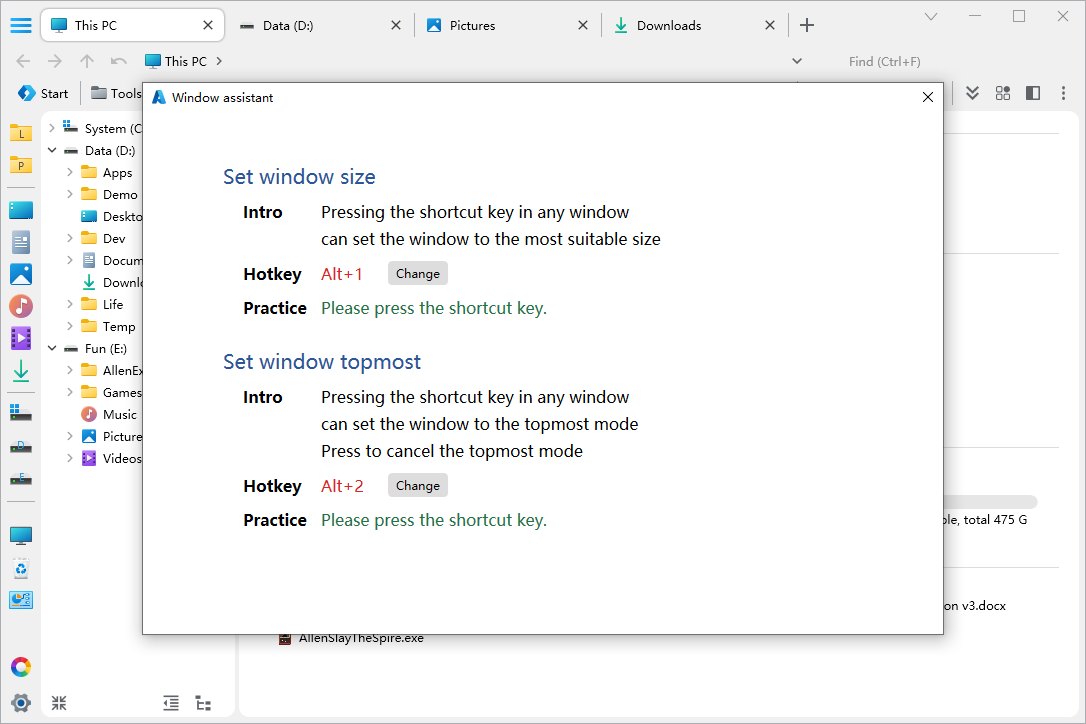Click the colorful theme wheel icon
Image resolution: width=1086 pixels, height=724 pixels.
pos(20,667)
